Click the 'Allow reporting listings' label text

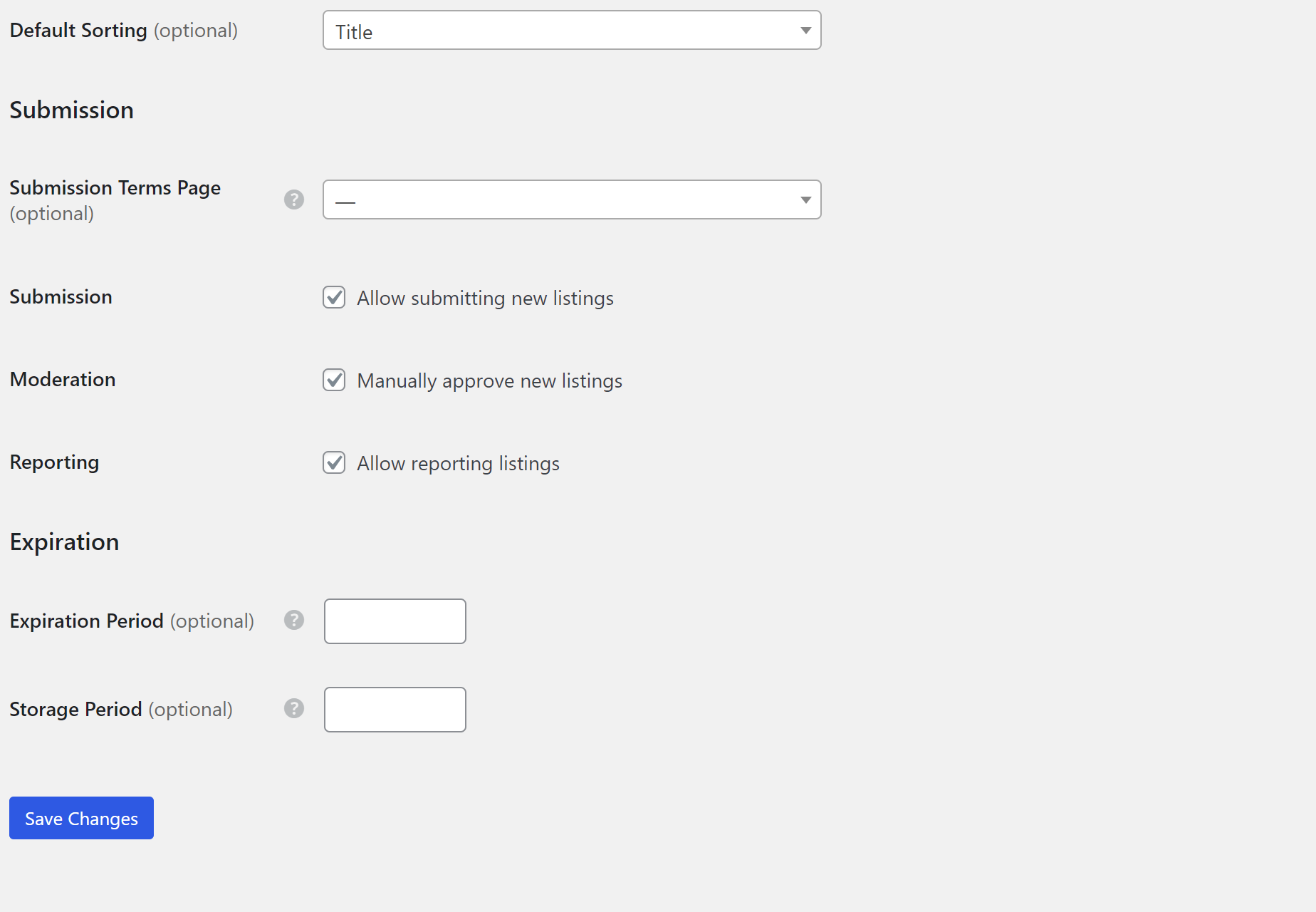click(458, 463)
